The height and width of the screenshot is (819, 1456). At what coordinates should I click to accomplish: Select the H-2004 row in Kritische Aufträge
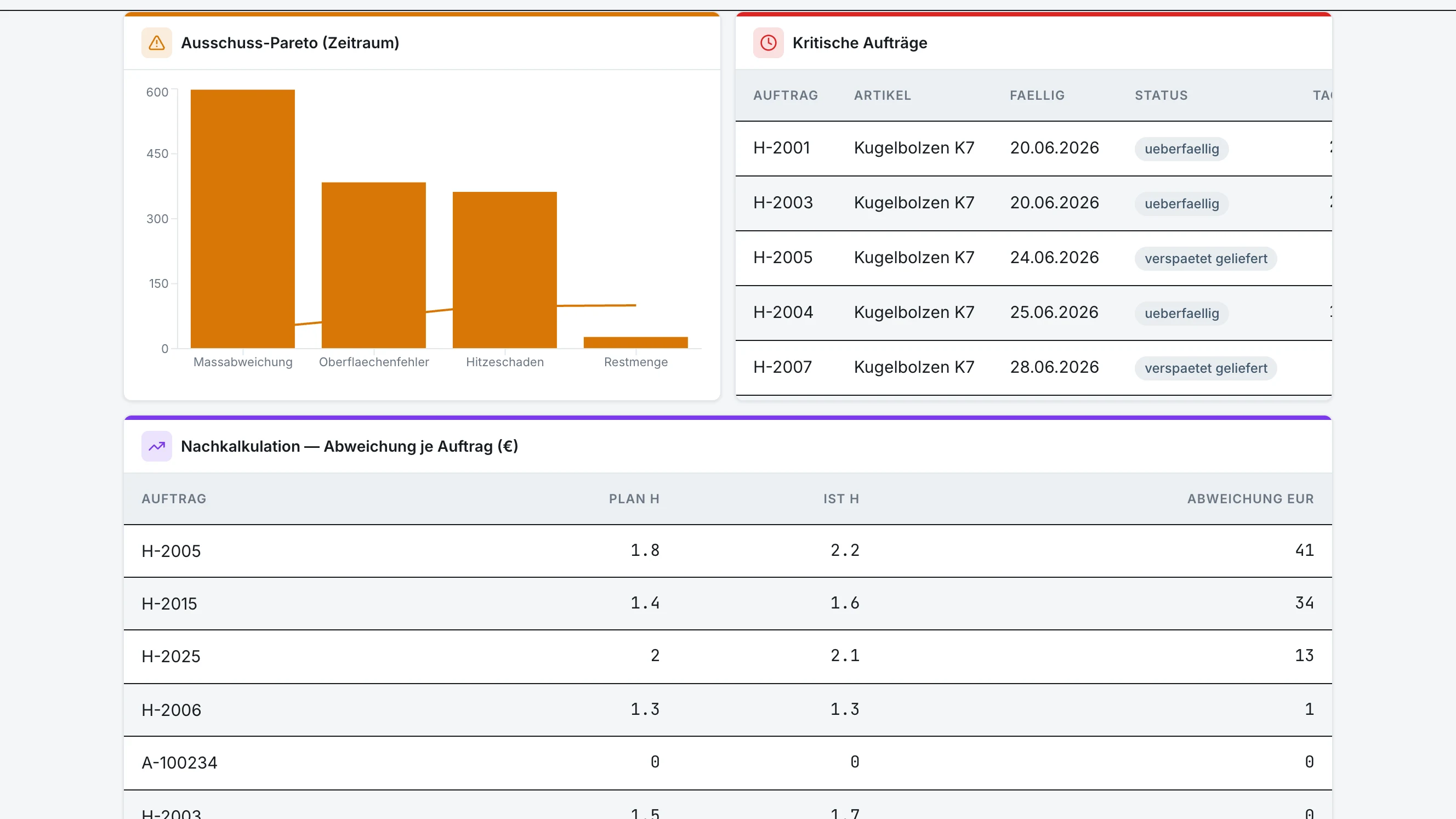tap(1033, 312)
